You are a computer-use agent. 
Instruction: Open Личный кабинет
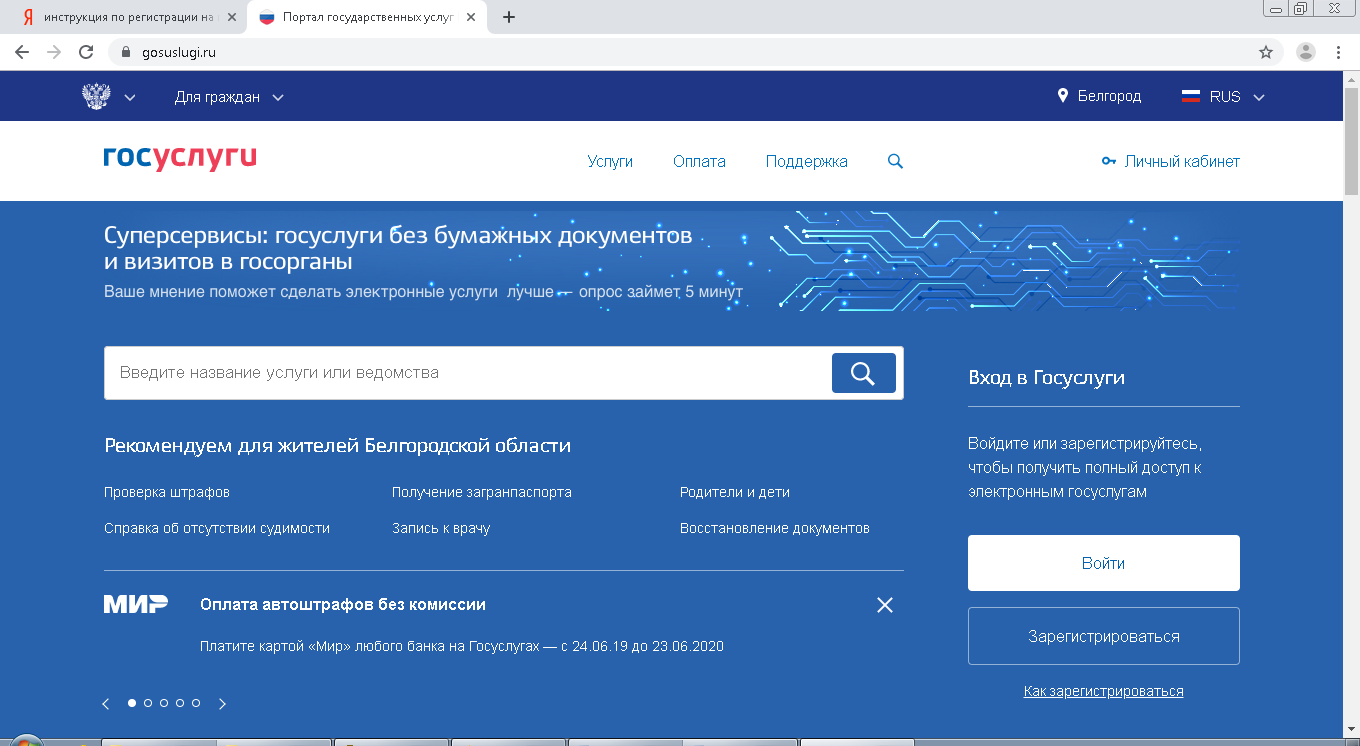(x=1182, y=161)
